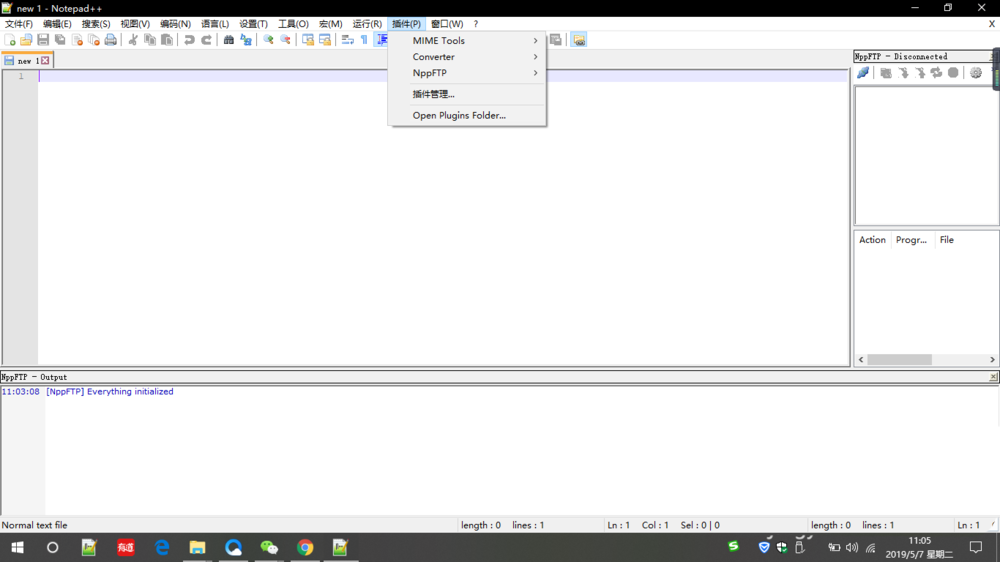Viewport: 1000px width, 562px height.
Task: Open File Explorer from the taskbar
Action: (x=197, y=547)
